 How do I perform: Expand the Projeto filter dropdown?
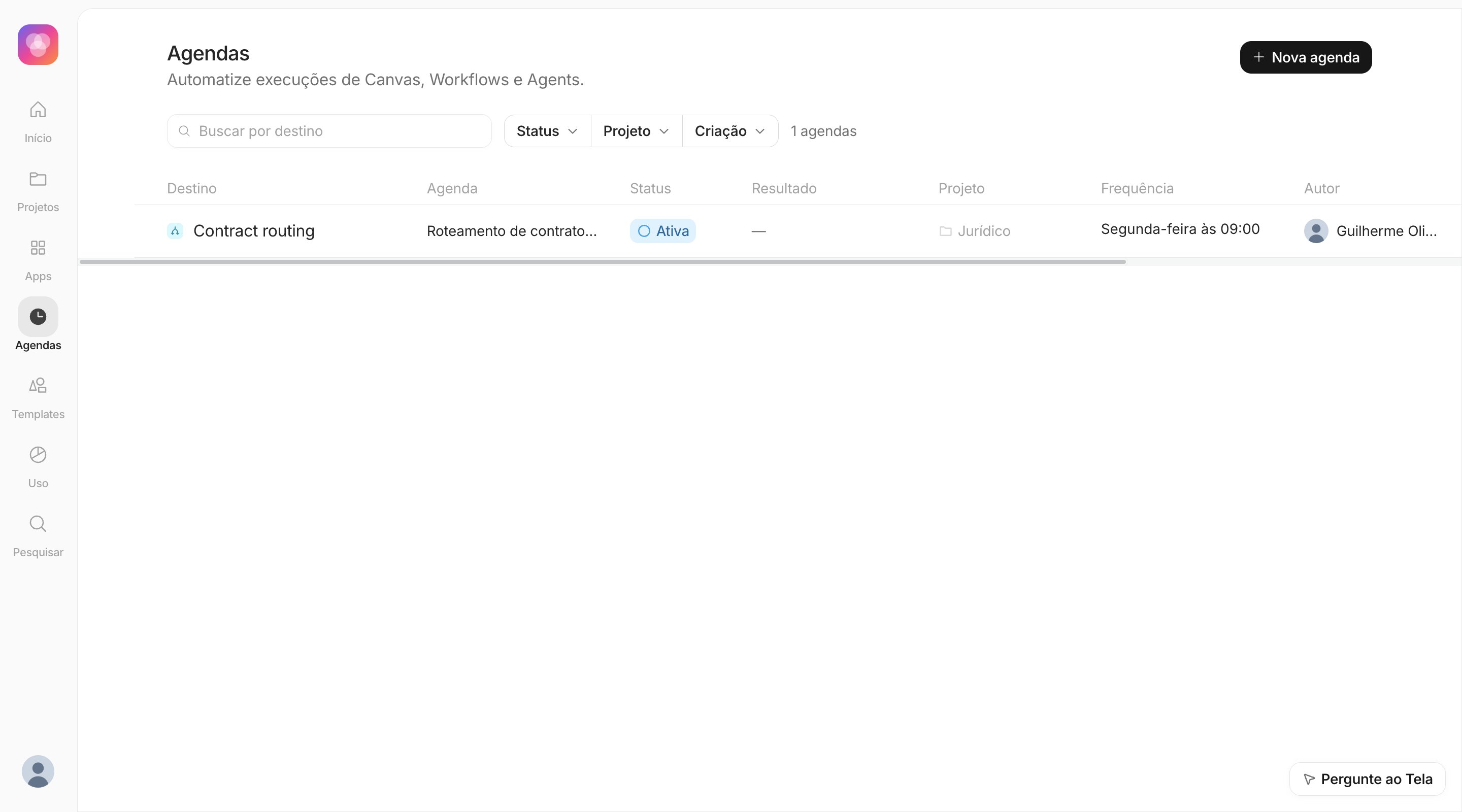click(x=636, y=131)
